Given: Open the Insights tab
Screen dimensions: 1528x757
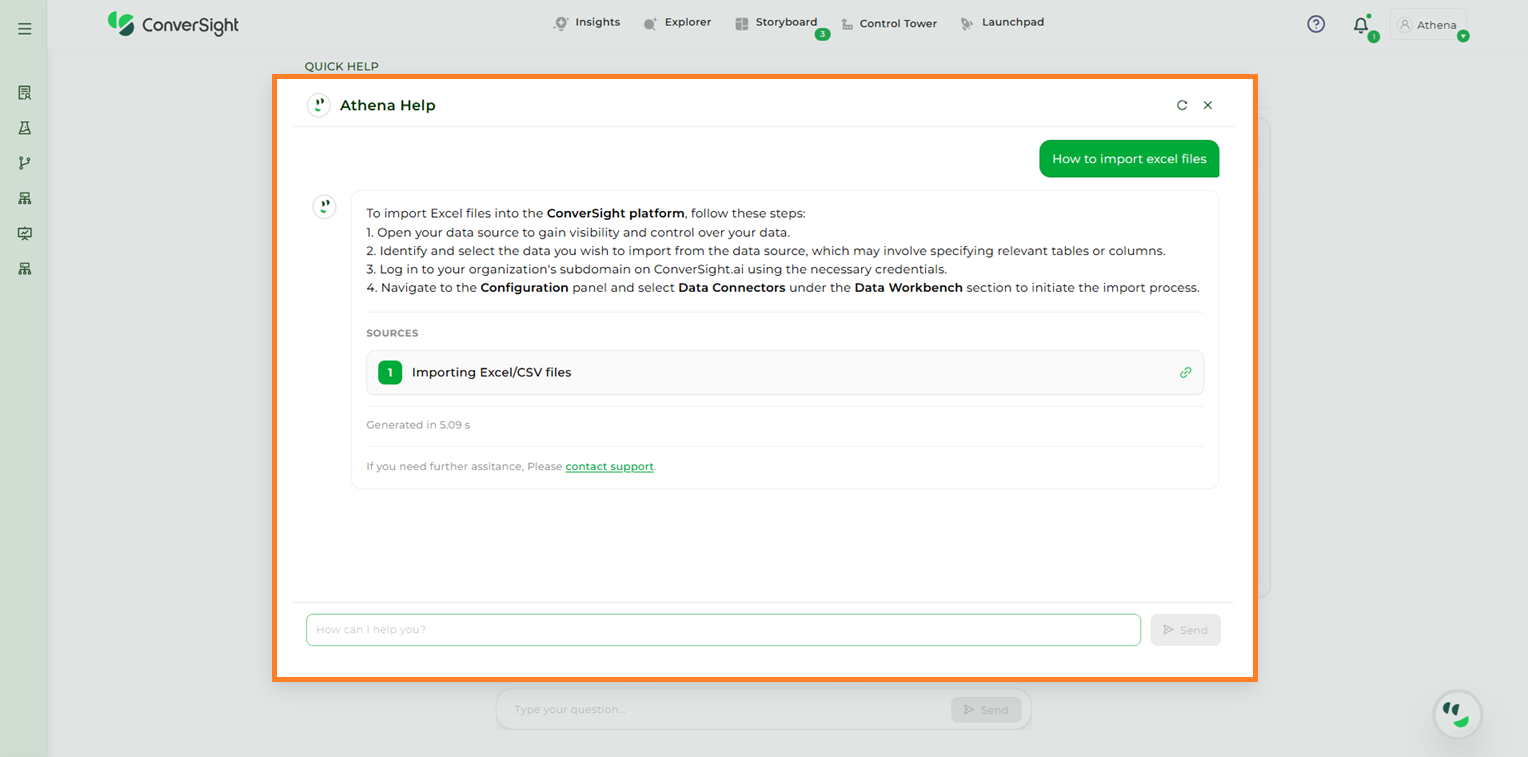Looking at the screenshot, I should 587,22.
